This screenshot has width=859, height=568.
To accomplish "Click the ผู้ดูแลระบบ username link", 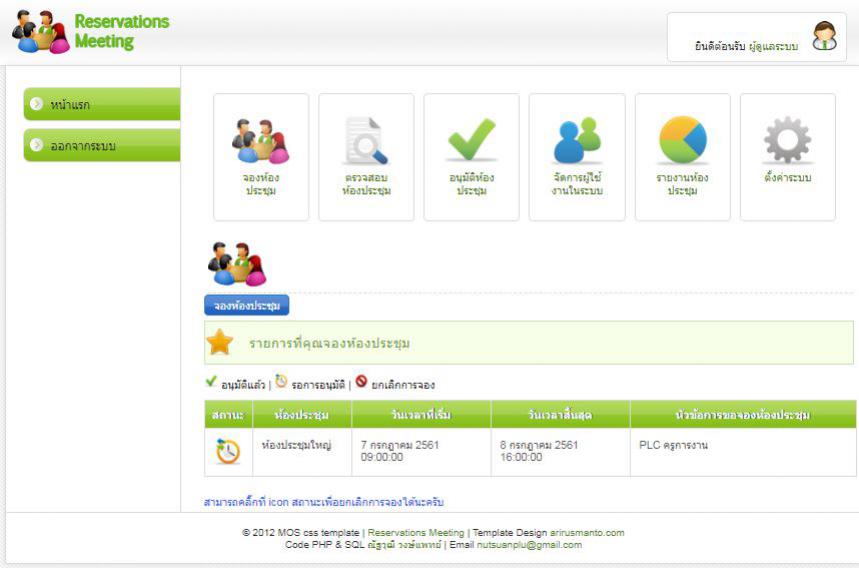I will pyautogui.click(x=774, y=47).
